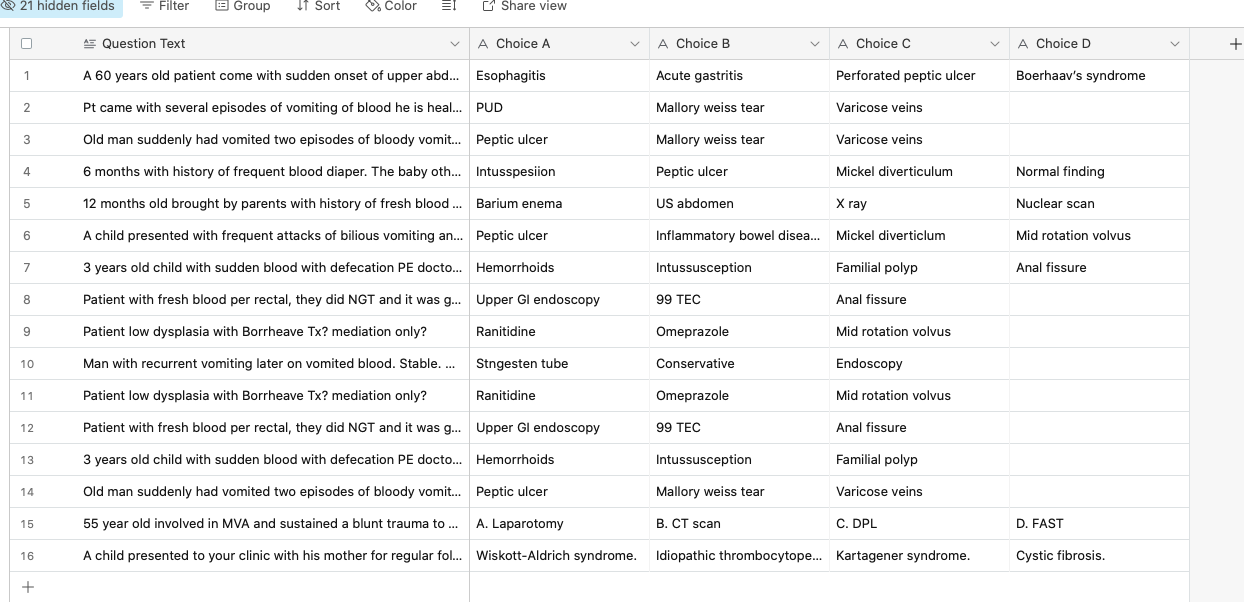Select the cell 'Anal fissure' in row 7
Image resolution: width=1244 pixels, height=602 pixels.
[1099, 268]
